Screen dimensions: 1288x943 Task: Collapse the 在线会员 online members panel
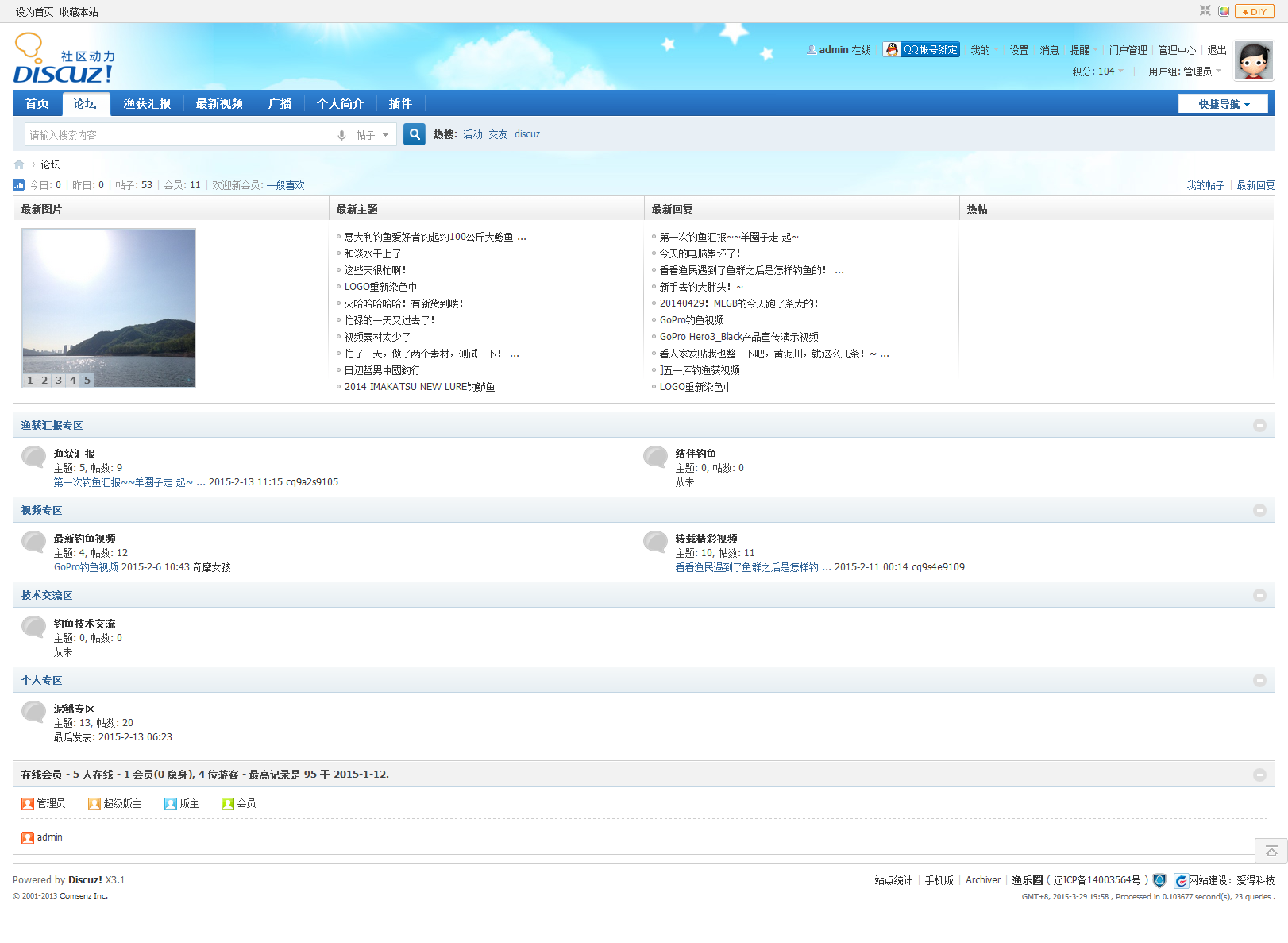pyautogui.click(x=1259, y=775)
